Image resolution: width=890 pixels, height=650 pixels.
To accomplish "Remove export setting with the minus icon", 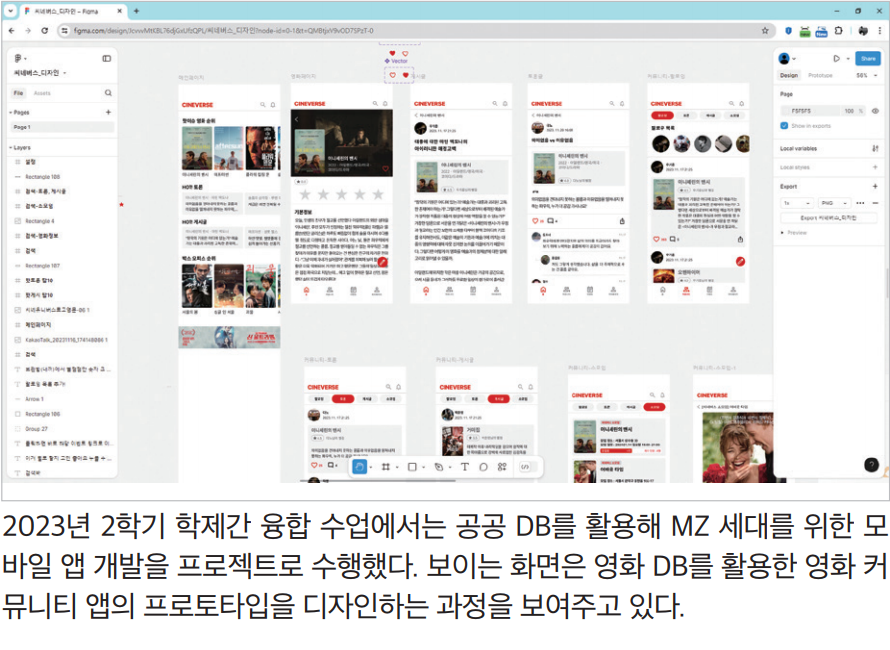I will pyautogui.click(x=875, y=203).
